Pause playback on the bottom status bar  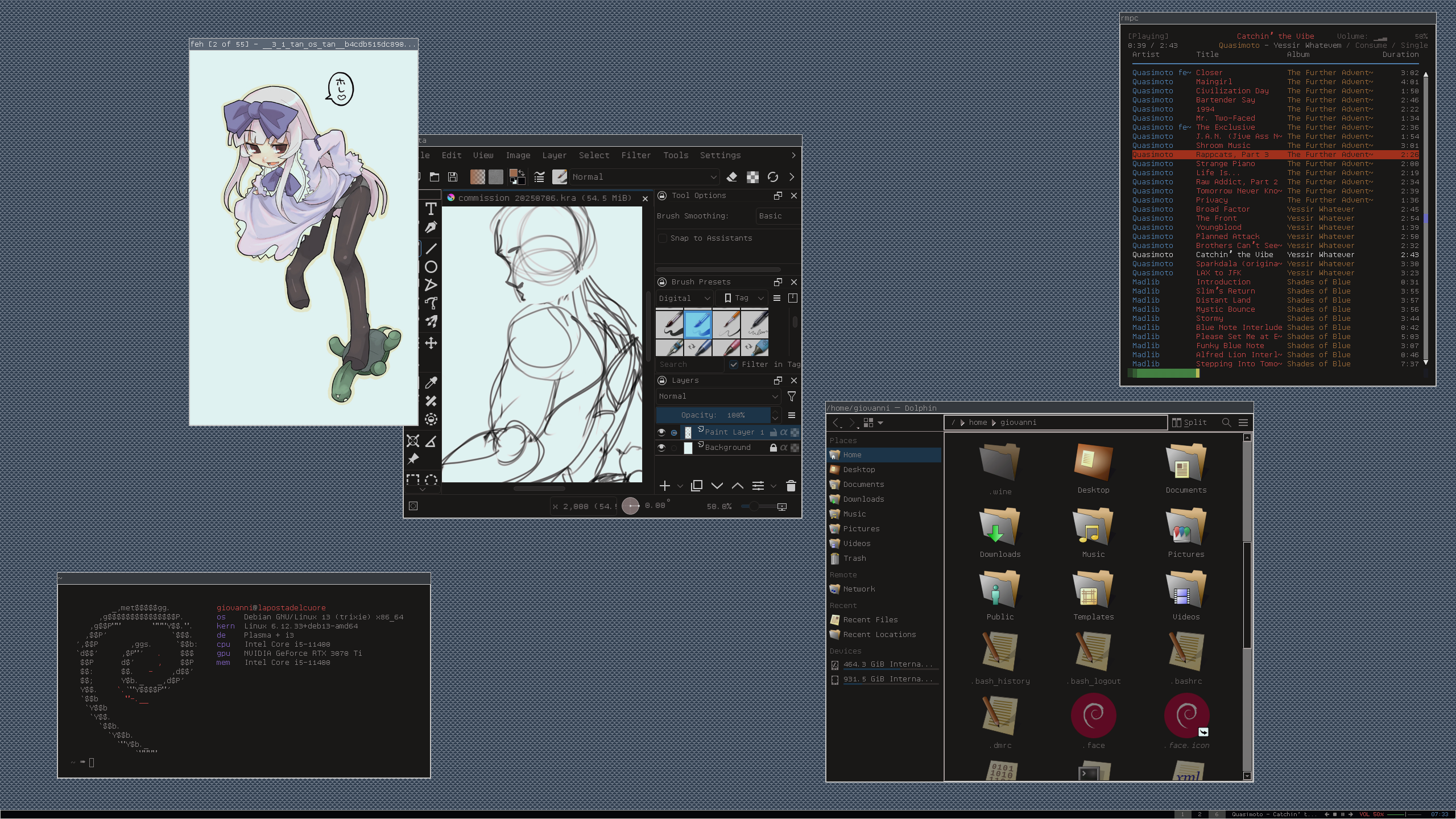click(1342, 814)
